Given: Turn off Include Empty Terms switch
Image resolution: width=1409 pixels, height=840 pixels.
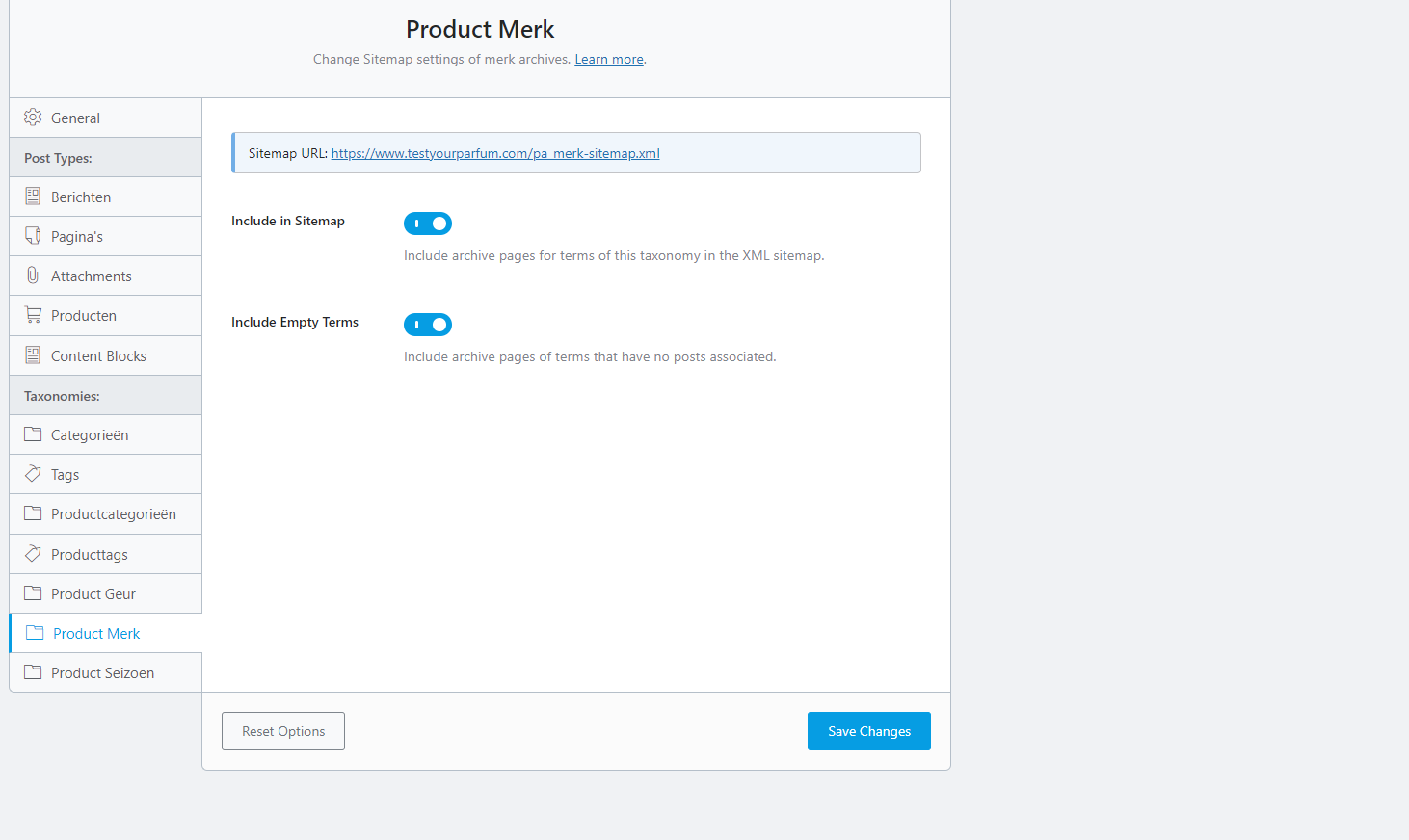Looking at the screenshot, I should [428, 325].
